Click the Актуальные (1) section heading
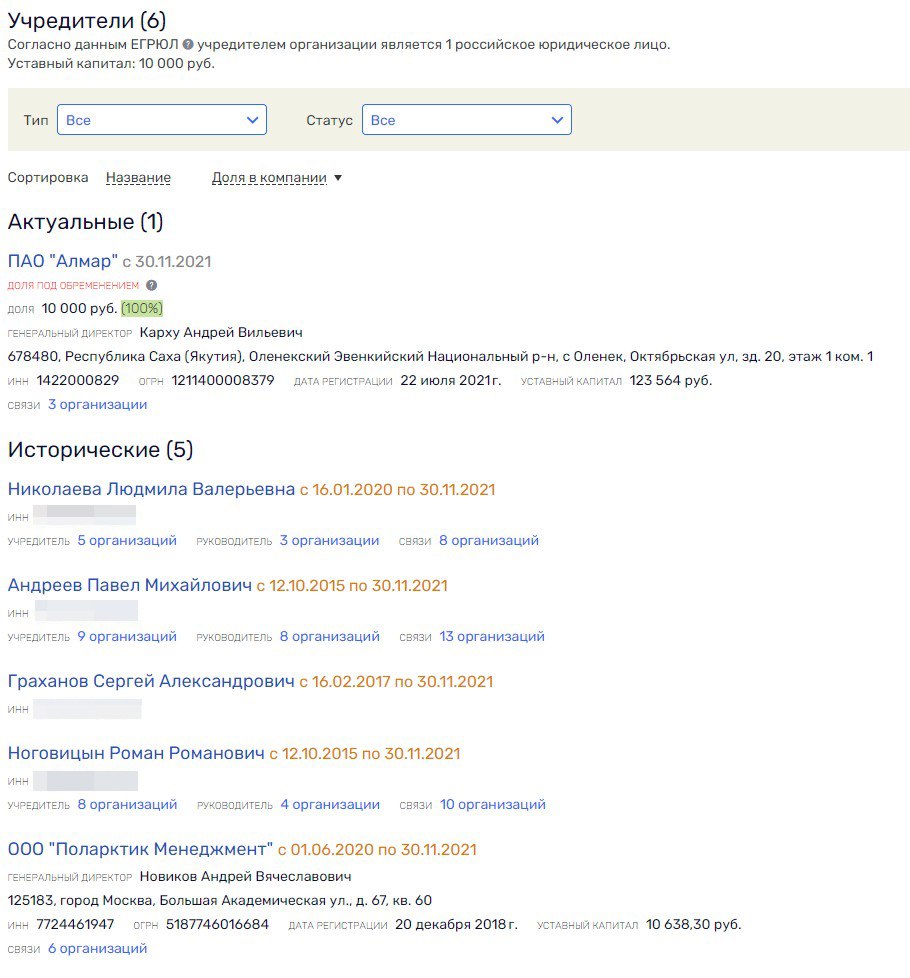910x978 pixels. (85, 221)
